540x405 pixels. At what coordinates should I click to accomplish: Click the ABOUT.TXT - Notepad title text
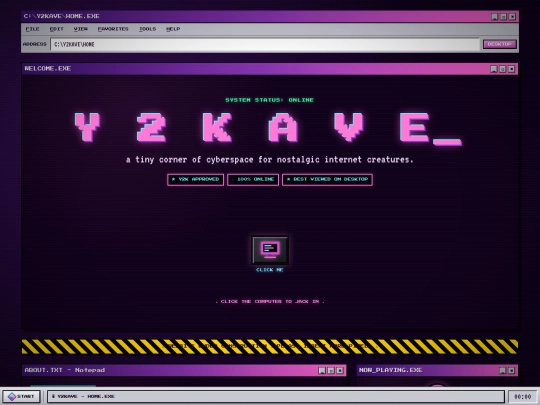click(x=65, y=370)
